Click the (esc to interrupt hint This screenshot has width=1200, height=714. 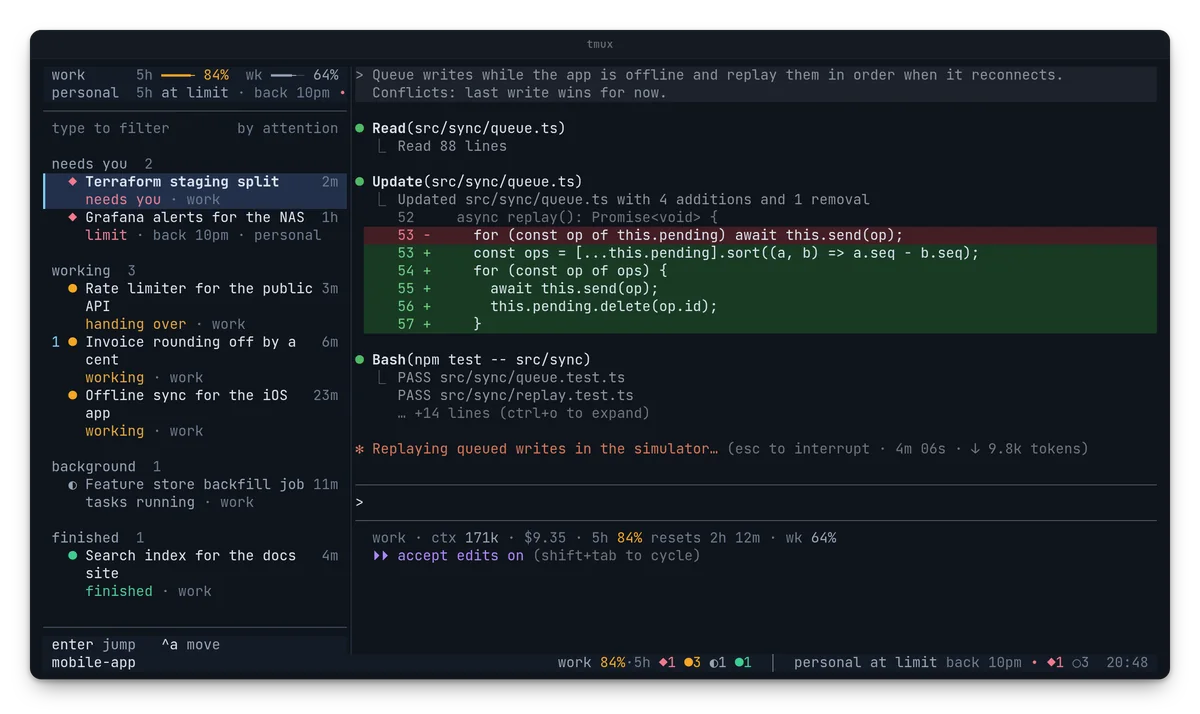[798, 449]
